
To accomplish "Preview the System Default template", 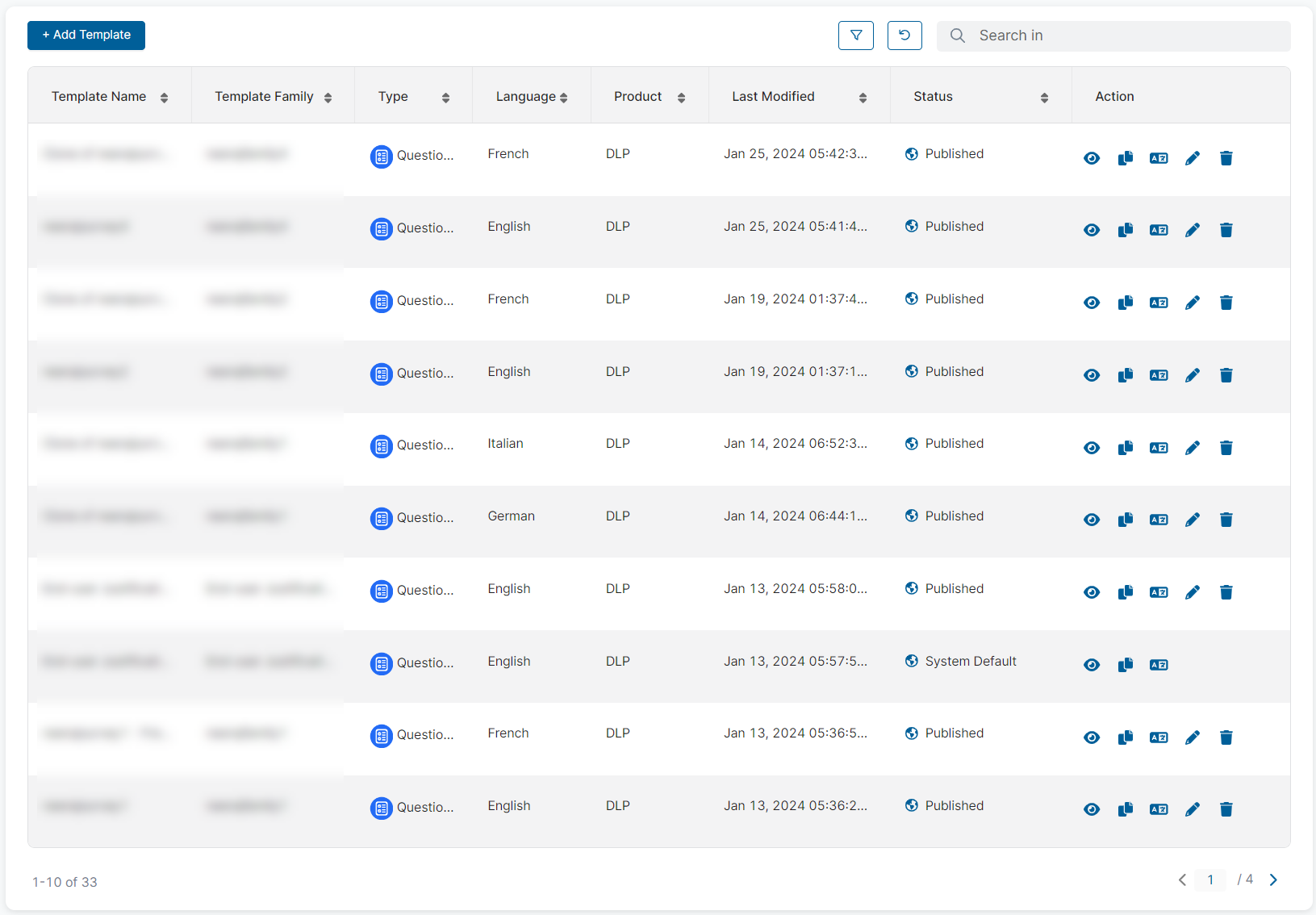I will (x=1092, y=664).
